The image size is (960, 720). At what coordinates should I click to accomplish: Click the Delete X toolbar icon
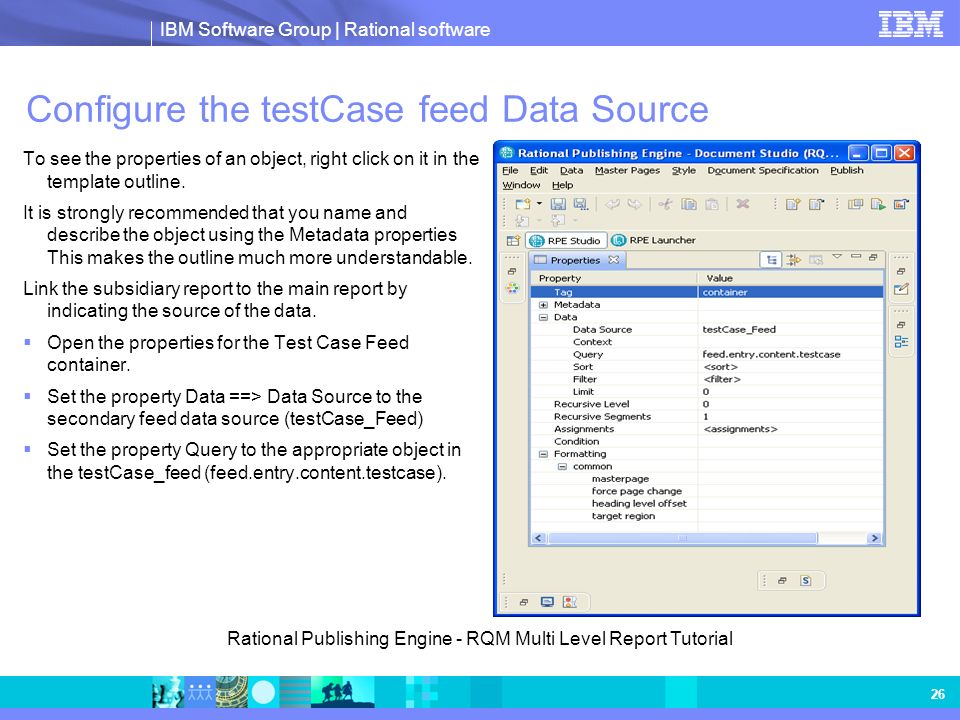(x=743, y=203)
